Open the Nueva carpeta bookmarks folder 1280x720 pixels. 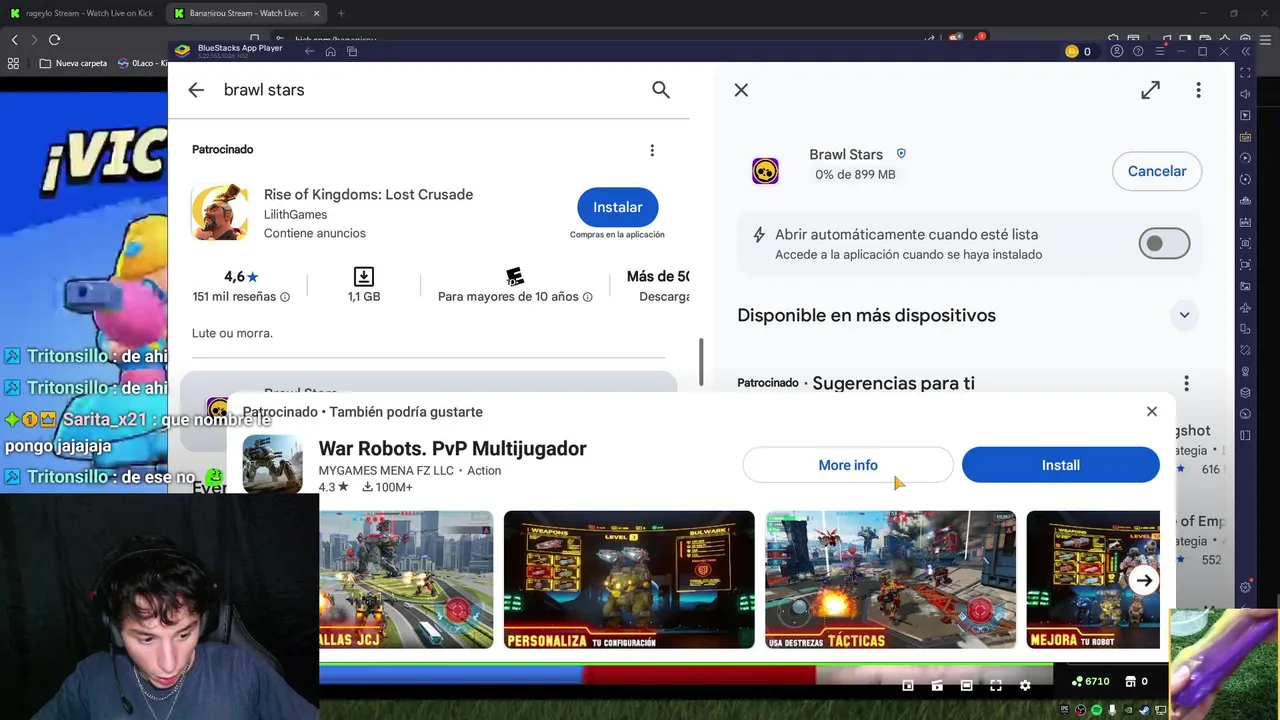tap(74, 63)
